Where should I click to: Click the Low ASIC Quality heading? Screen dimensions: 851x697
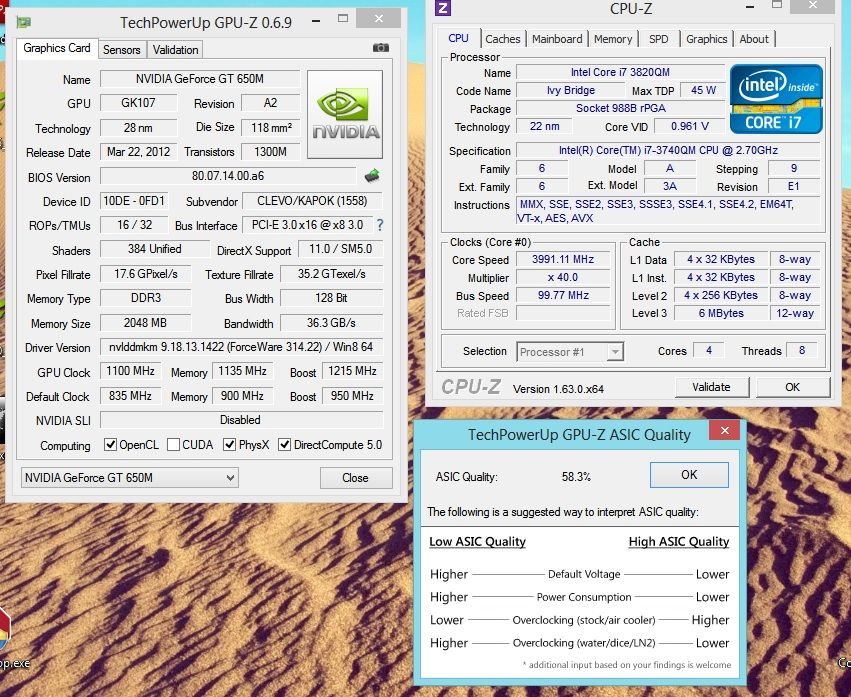pos(478,542)
